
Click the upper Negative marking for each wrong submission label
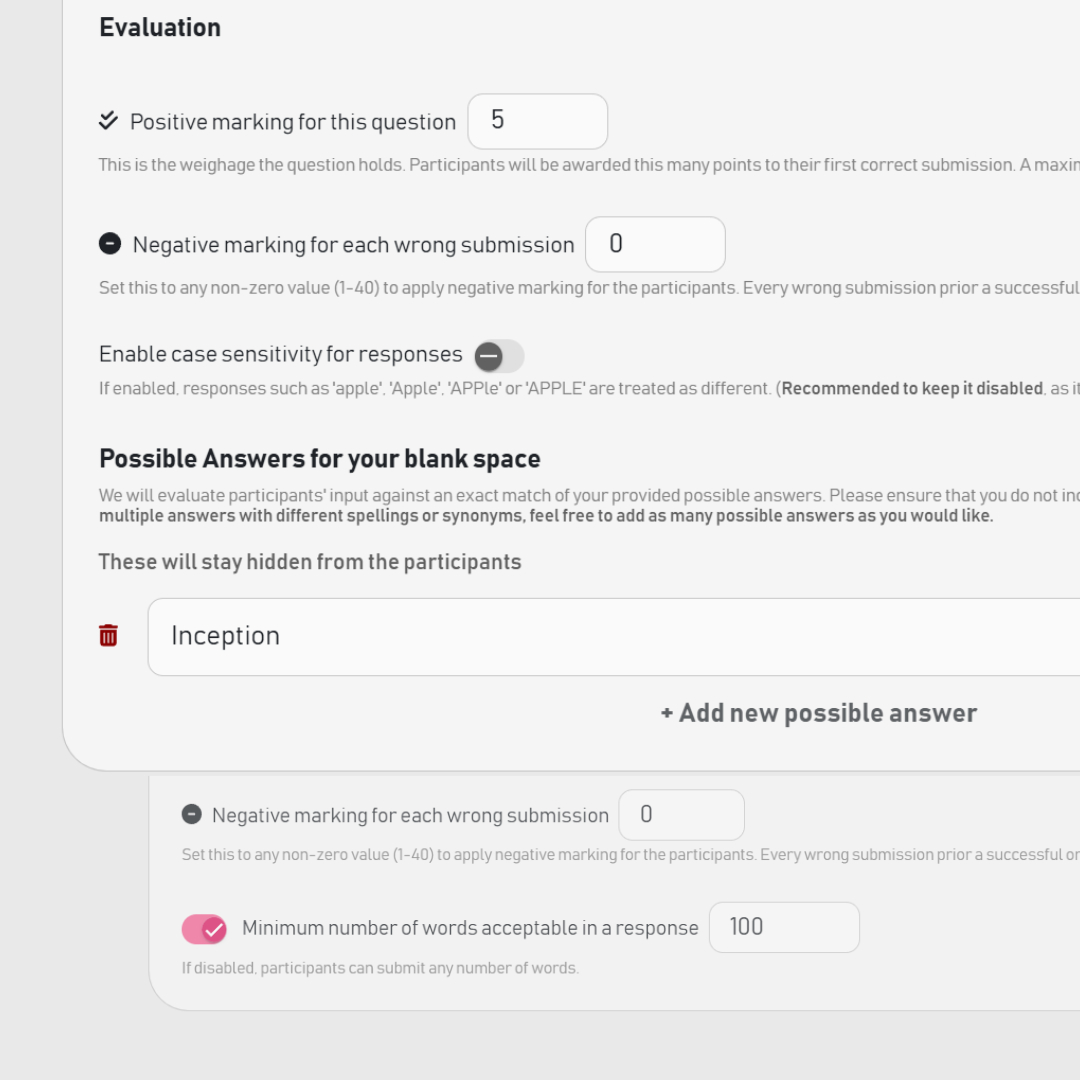353,245
